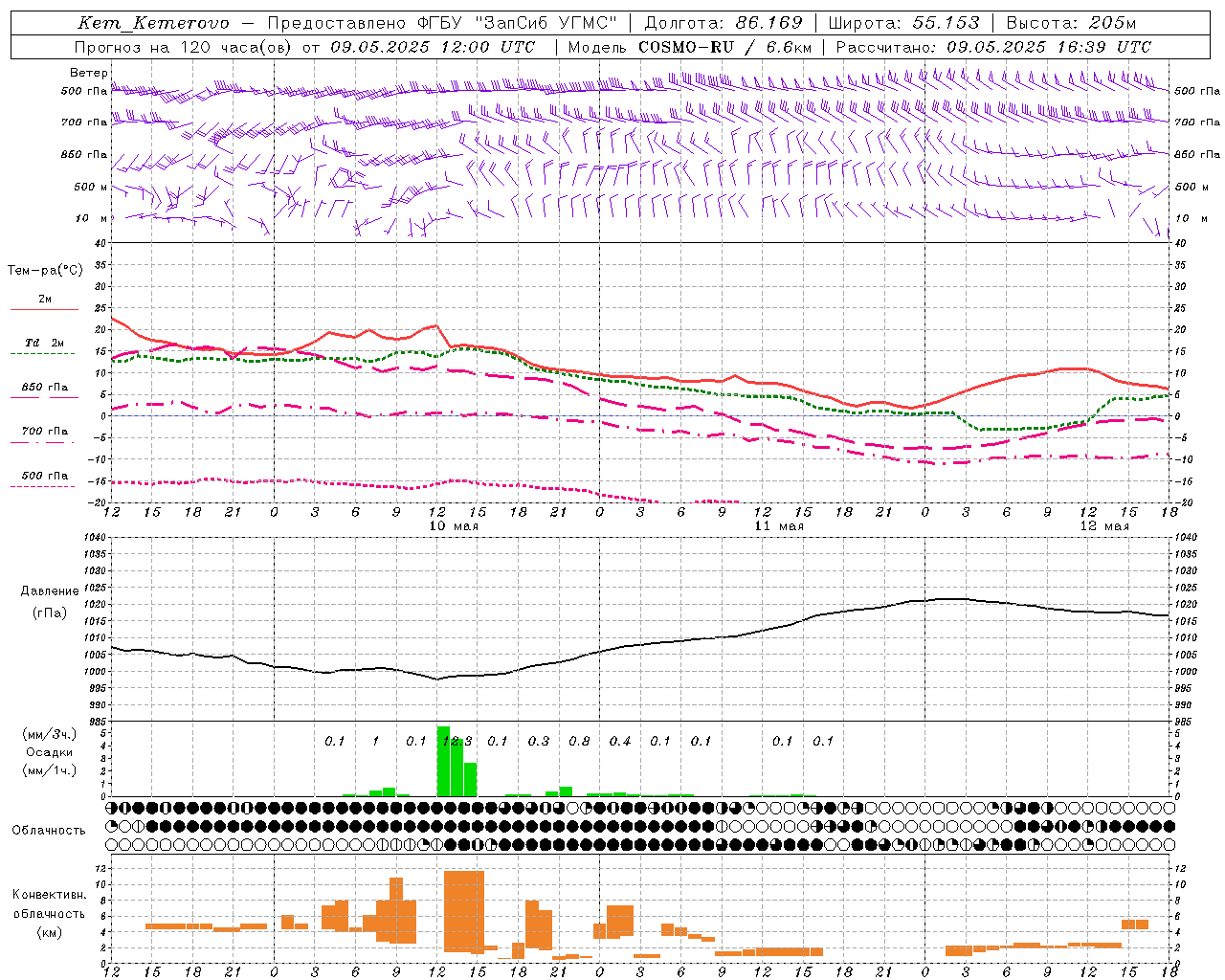
Task: Click the "(мм/3ч.)" precipitation unit label
Action: point(50,734)
